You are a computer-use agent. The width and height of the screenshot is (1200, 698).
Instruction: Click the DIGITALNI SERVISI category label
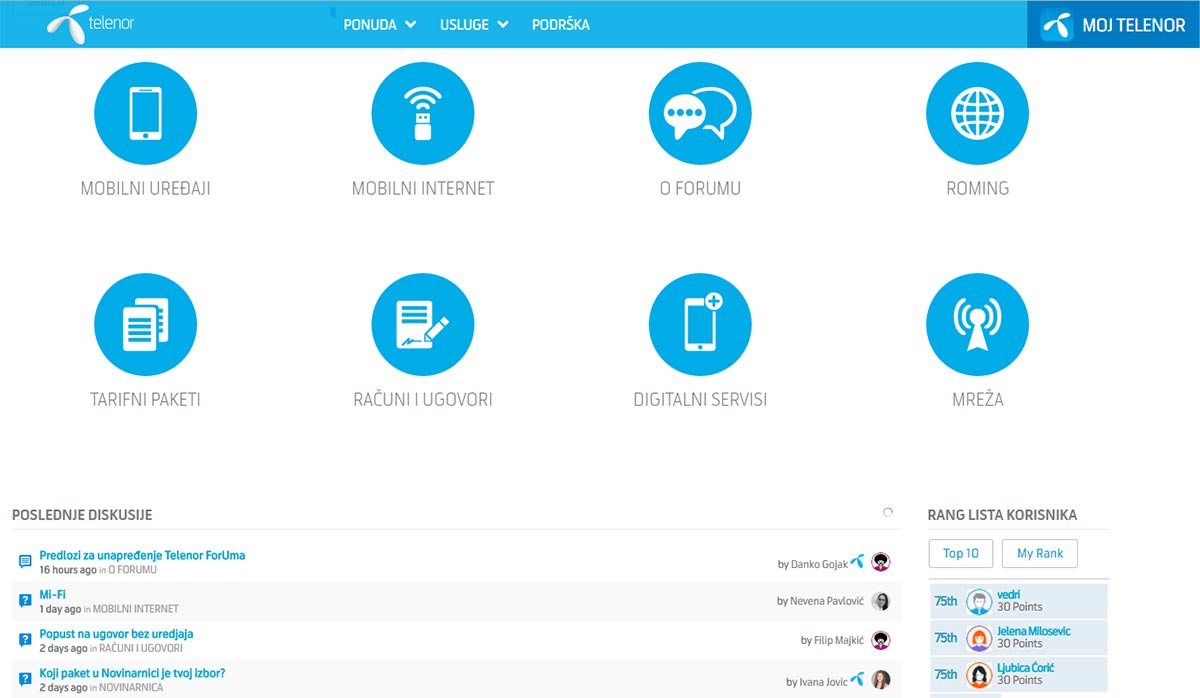point(700,399)
